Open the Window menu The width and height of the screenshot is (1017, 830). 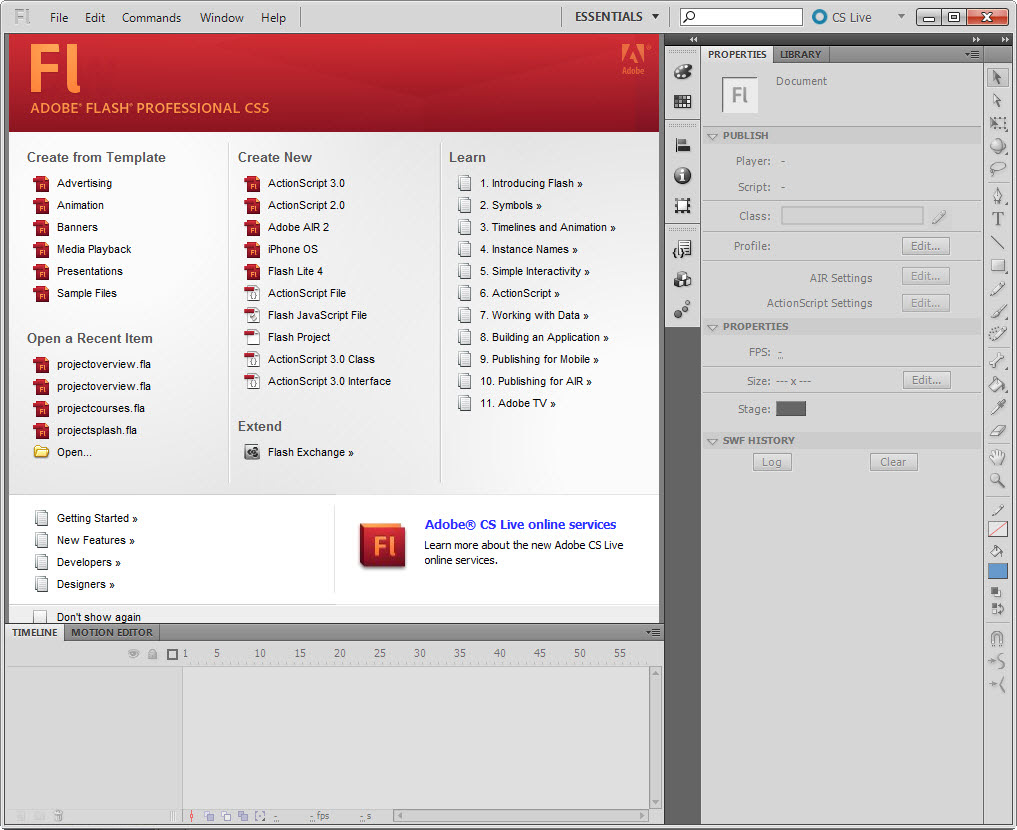[221, 18]
